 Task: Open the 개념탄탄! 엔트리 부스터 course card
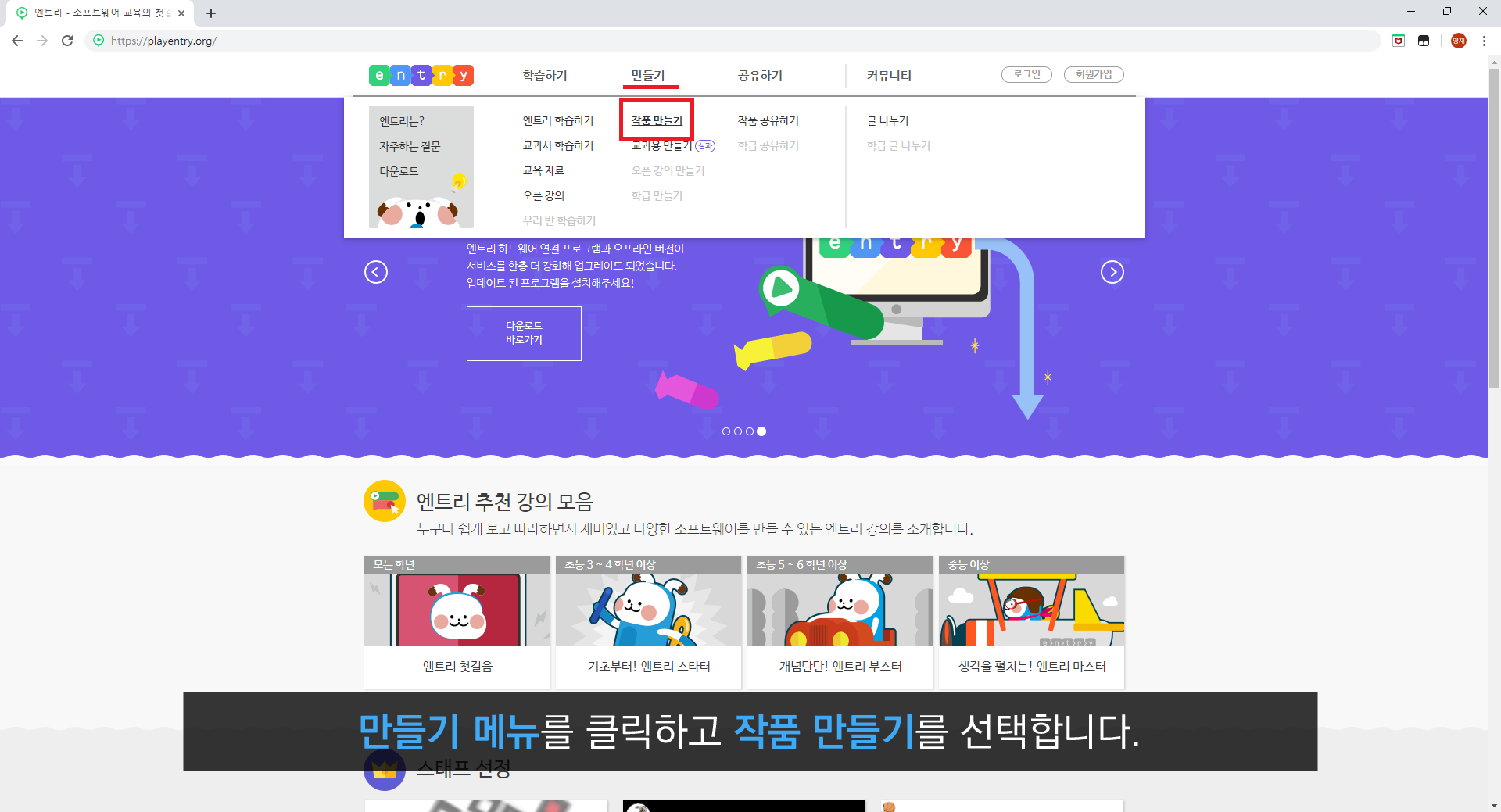(x=840, y=622)
